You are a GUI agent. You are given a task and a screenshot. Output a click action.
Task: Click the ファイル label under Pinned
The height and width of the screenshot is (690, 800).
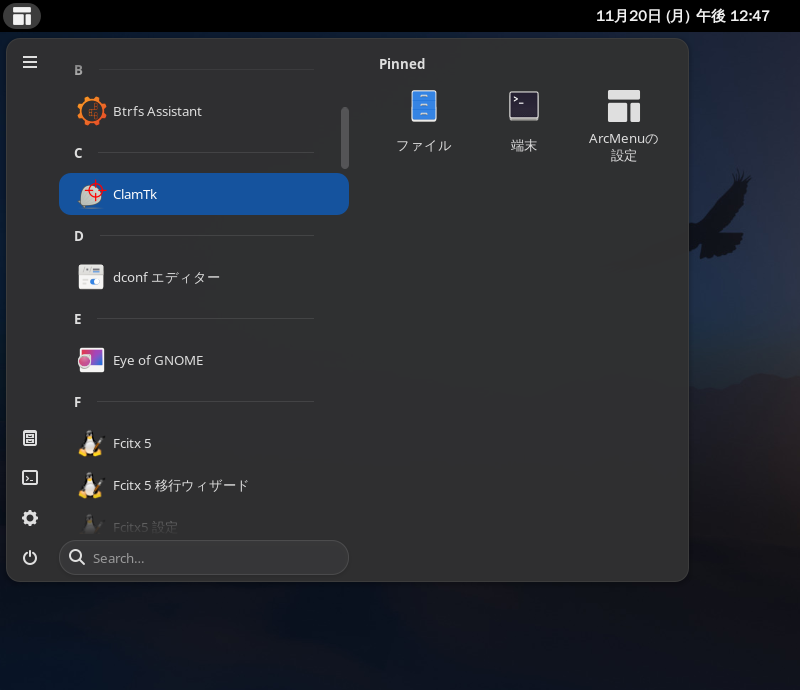[424, 146]
